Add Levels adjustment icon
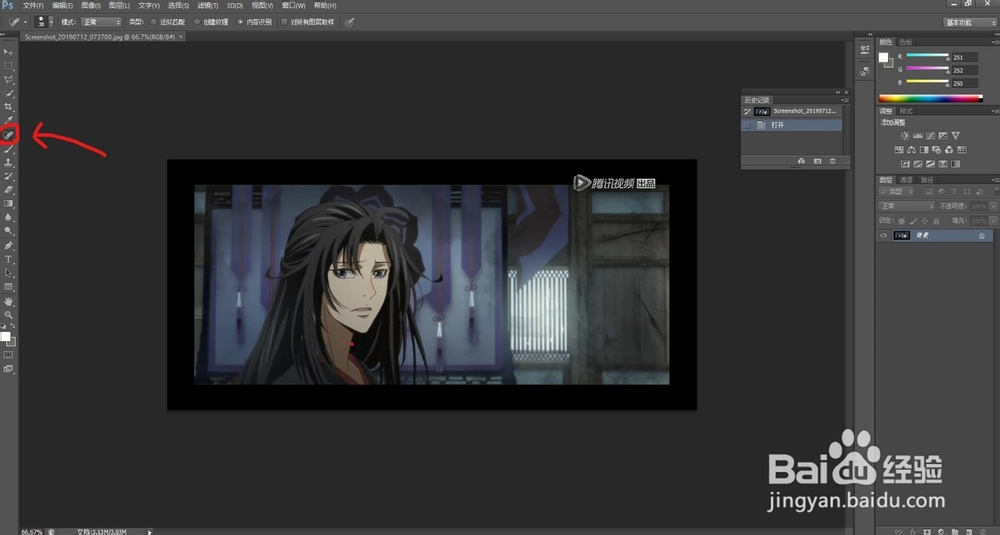The height and width of the screenshot is (535, 1000). [917, 135]
